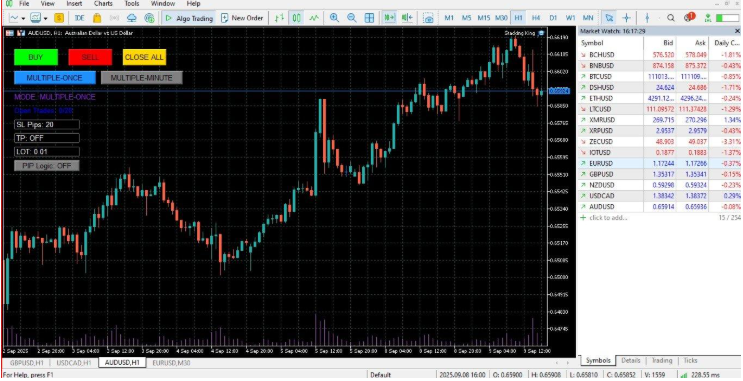Click the New Order toolbar button
The height and width of the screenshot is (381, 743).
[242, 18]
